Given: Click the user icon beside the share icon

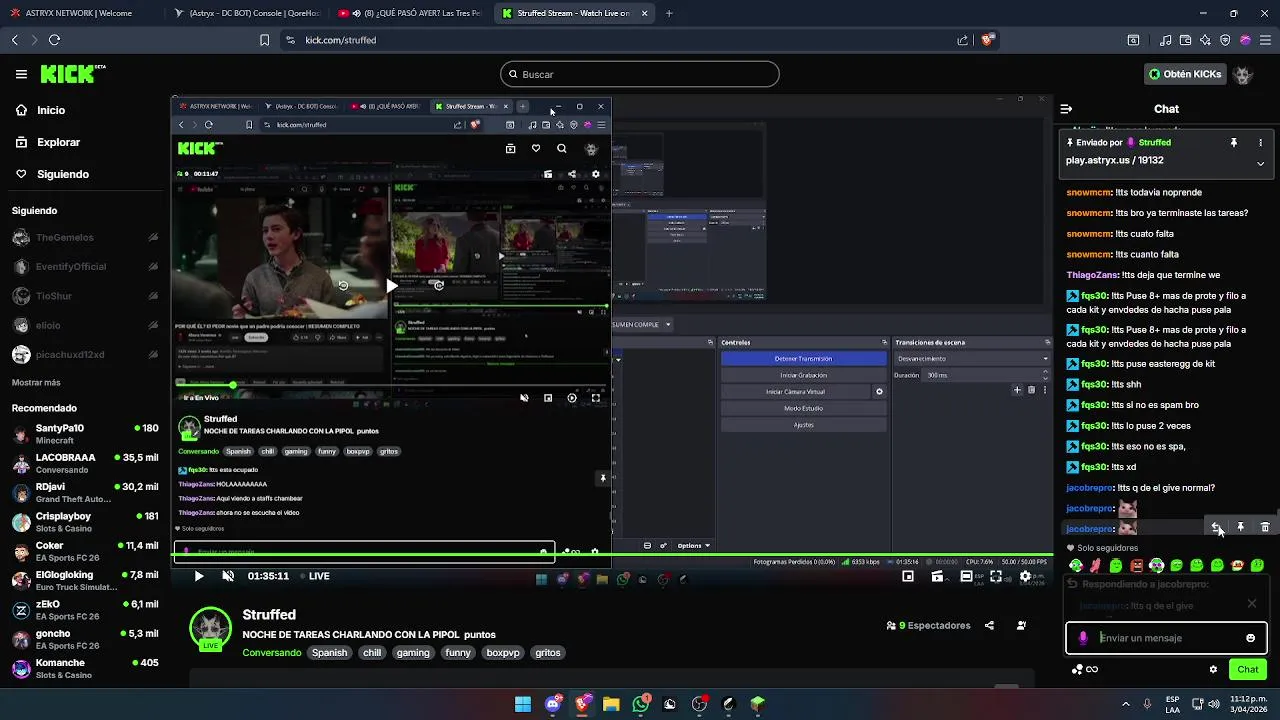Looking at the screenshot, I should 1021,626.
